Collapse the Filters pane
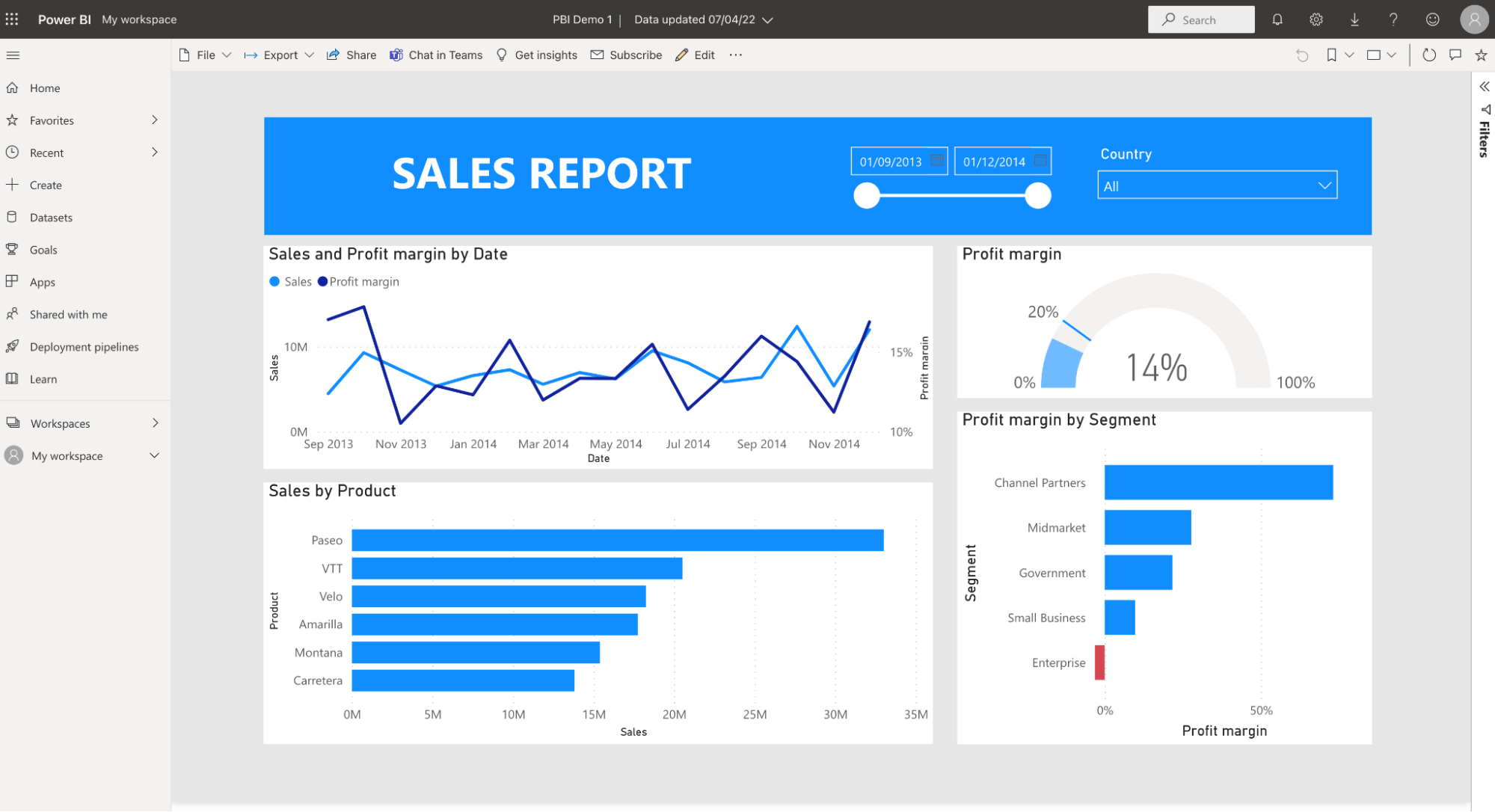 (x=1485, y=86)
